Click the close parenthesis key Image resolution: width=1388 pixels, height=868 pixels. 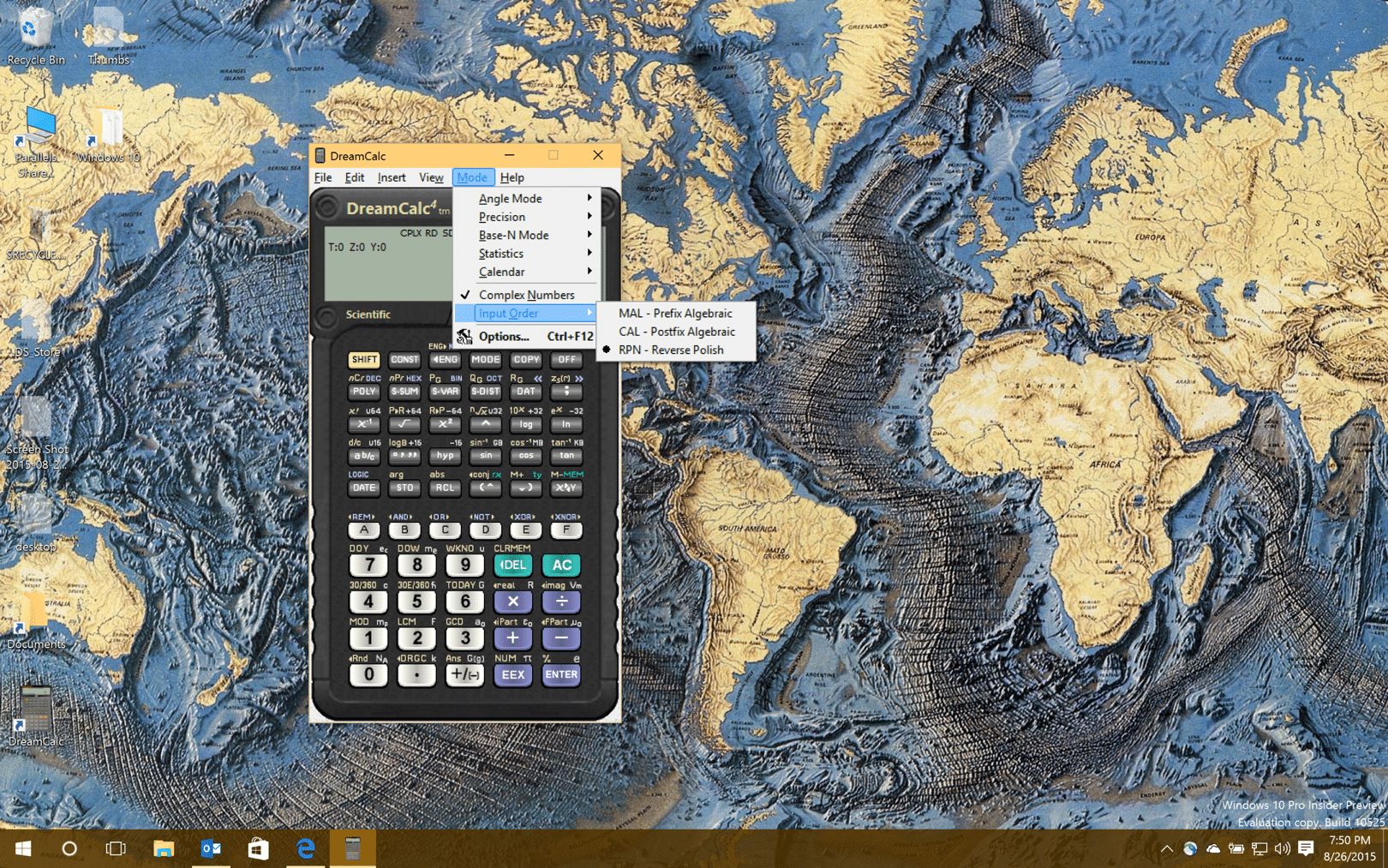525,488
